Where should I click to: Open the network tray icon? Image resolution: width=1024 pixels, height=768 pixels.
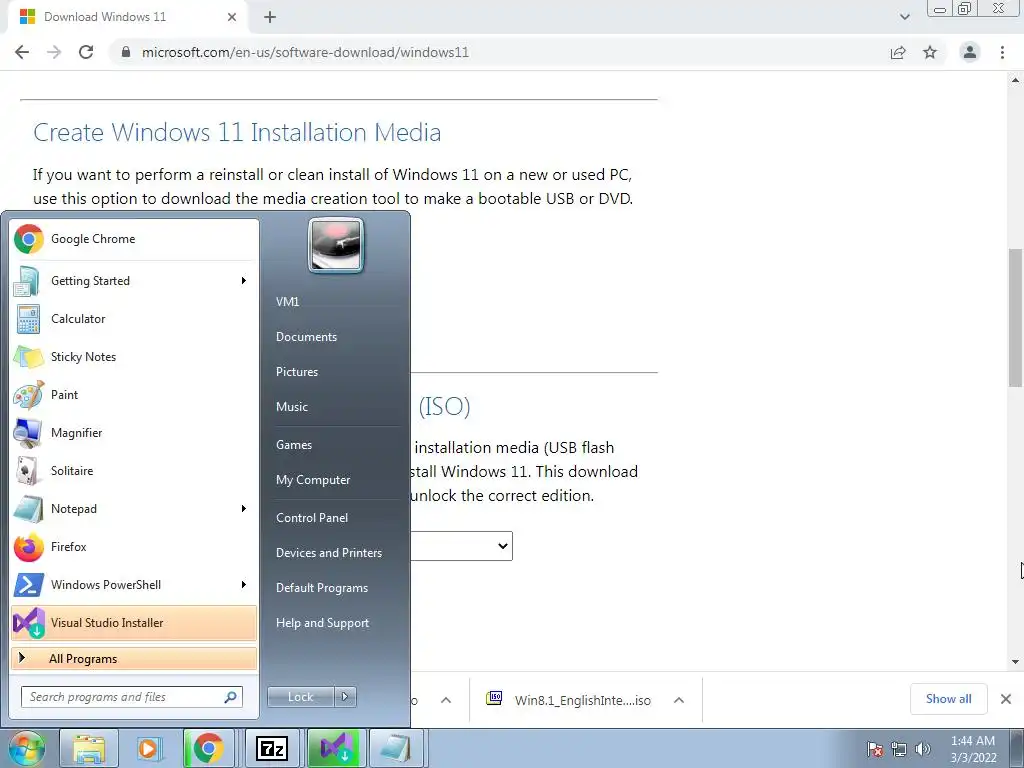tap(899, 749)
